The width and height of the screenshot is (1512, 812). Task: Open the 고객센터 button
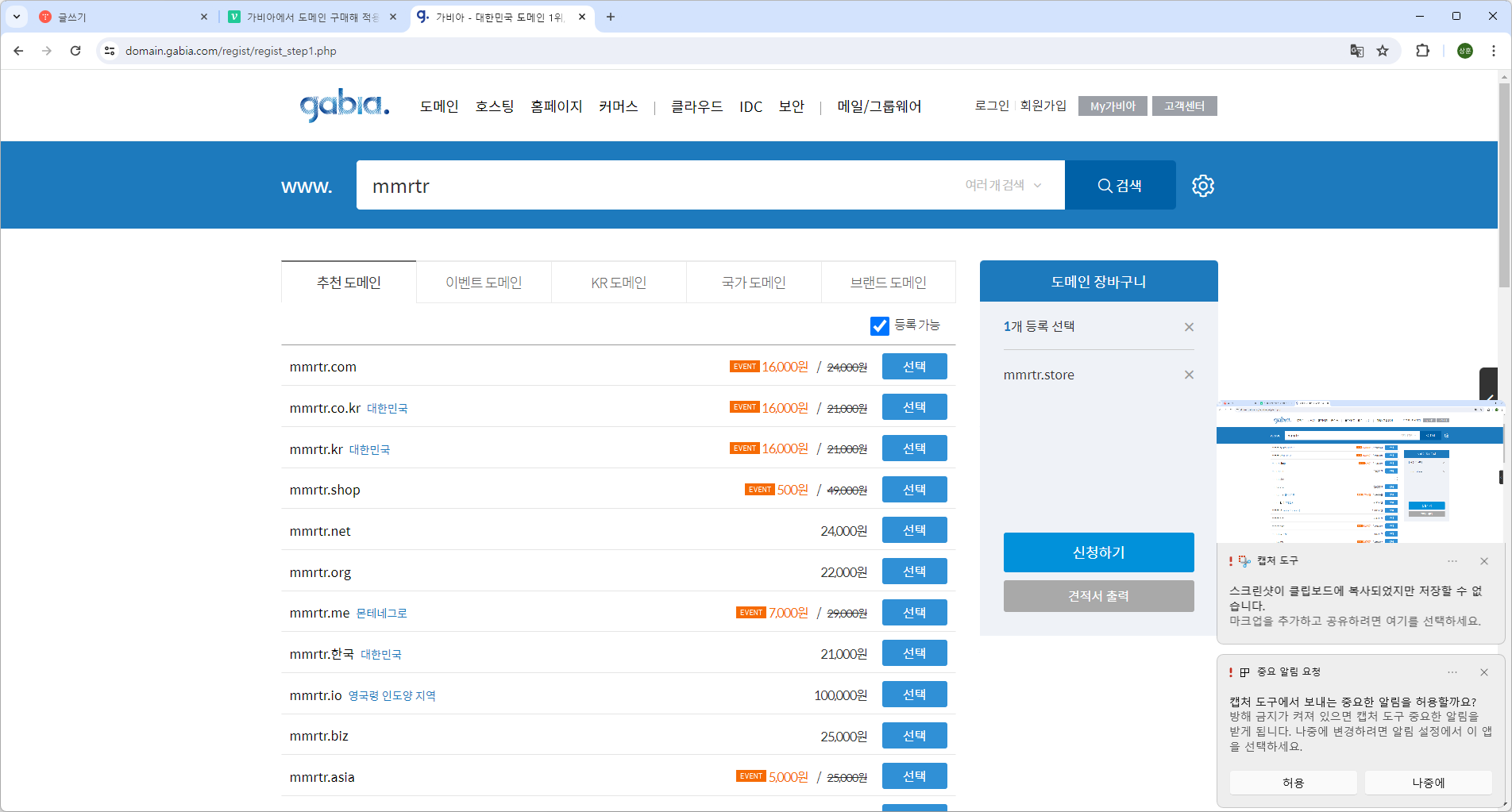click(1184, 106)
